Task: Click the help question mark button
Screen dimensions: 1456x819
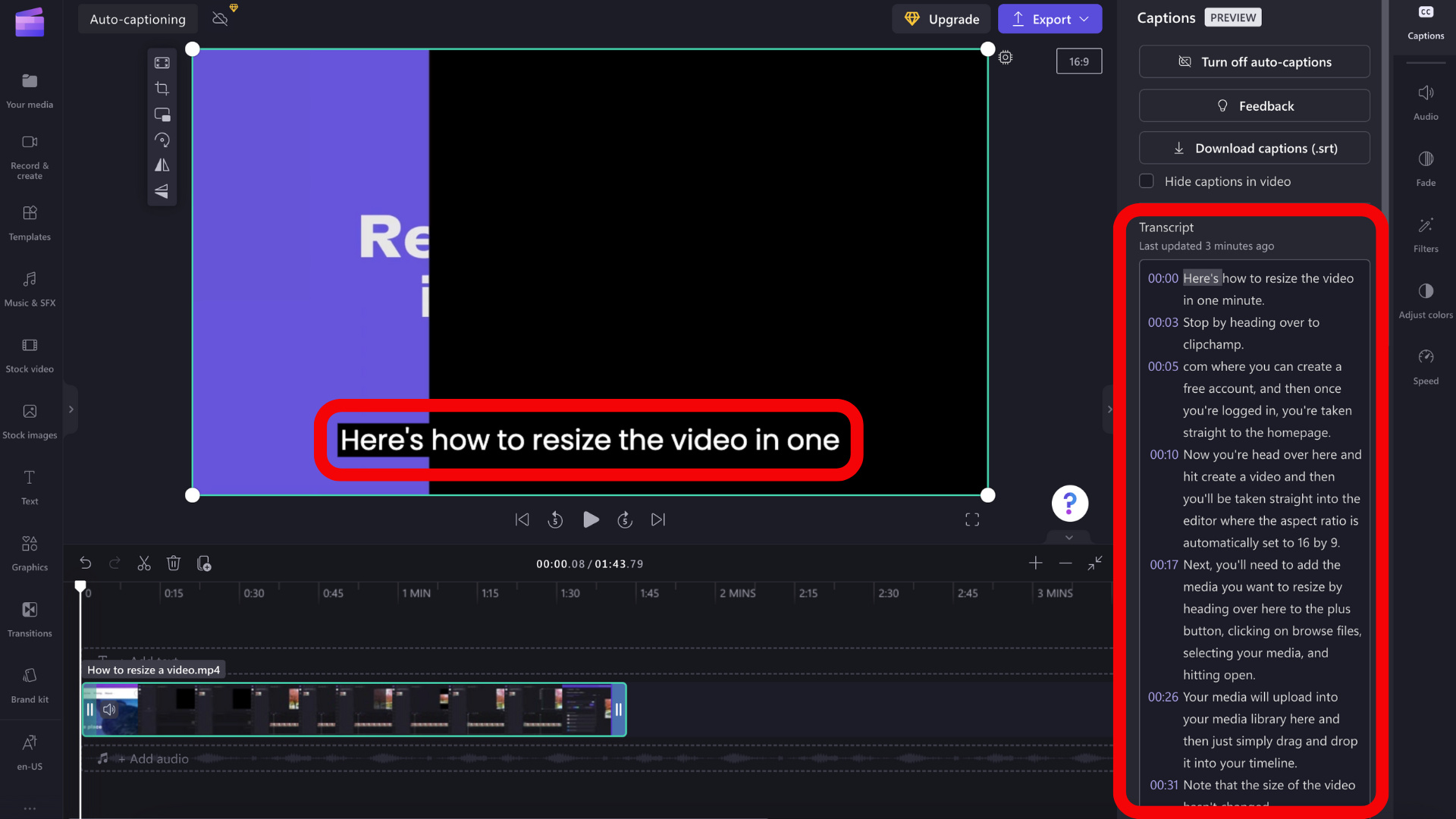Action: point(1069,504)
